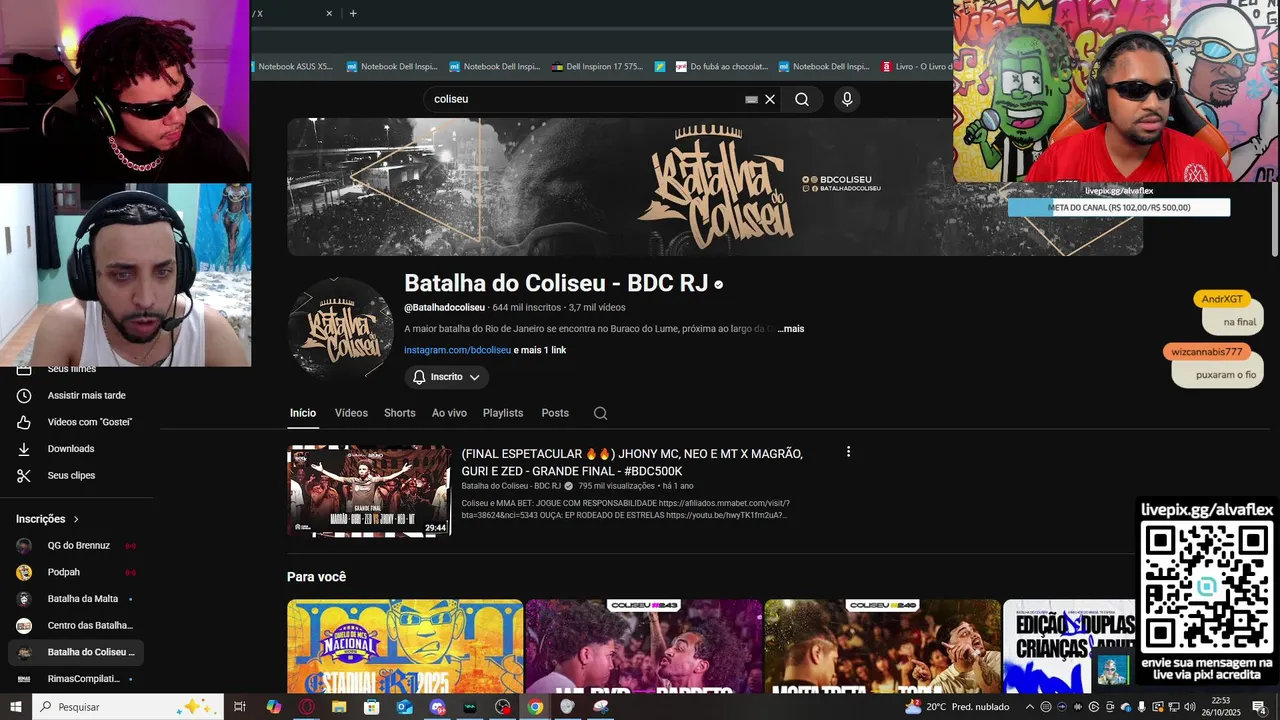
Task: Show hidden tray icons chevron
Action: coord(1029,707)
